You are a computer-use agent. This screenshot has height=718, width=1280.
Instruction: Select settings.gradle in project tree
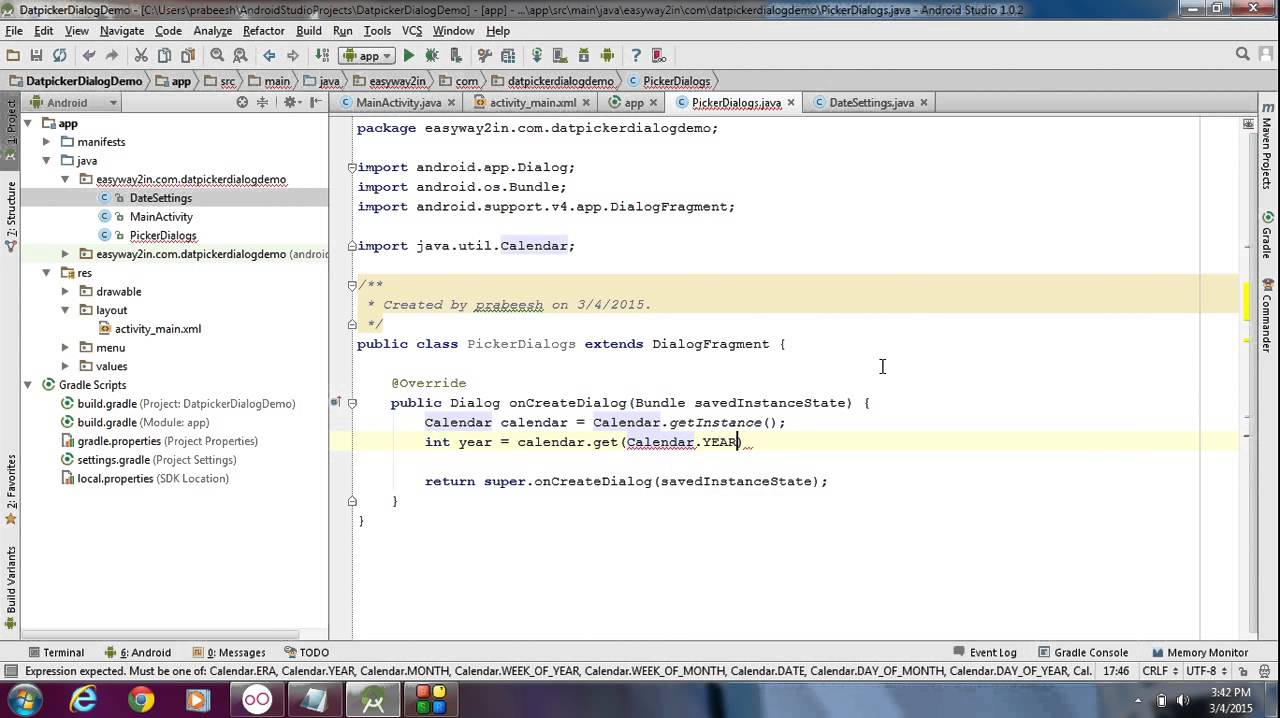coord(156,460)
